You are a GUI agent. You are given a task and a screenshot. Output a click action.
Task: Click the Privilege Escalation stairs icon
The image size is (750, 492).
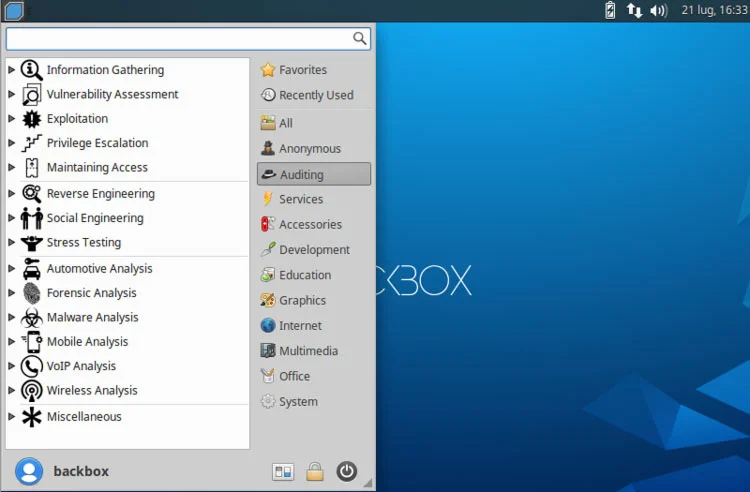point(32,143)
